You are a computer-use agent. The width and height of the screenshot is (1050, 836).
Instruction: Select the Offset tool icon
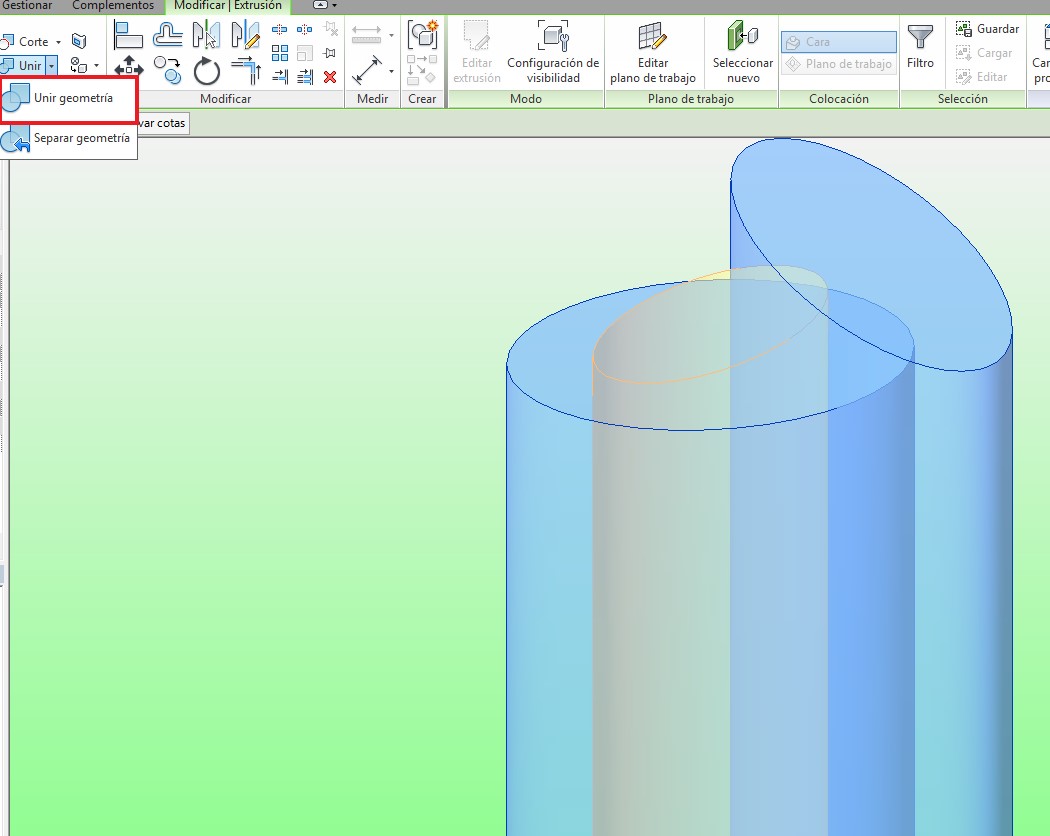pos(167,35)
